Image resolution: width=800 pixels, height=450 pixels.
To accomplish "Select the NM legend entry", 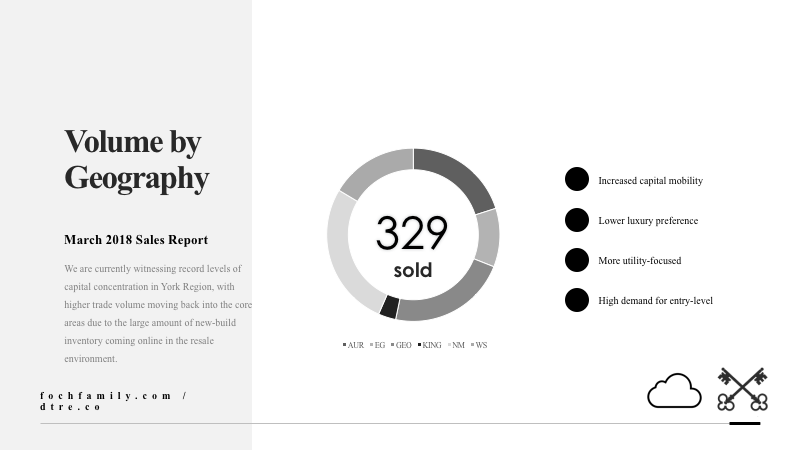I will tap(457, 345).
